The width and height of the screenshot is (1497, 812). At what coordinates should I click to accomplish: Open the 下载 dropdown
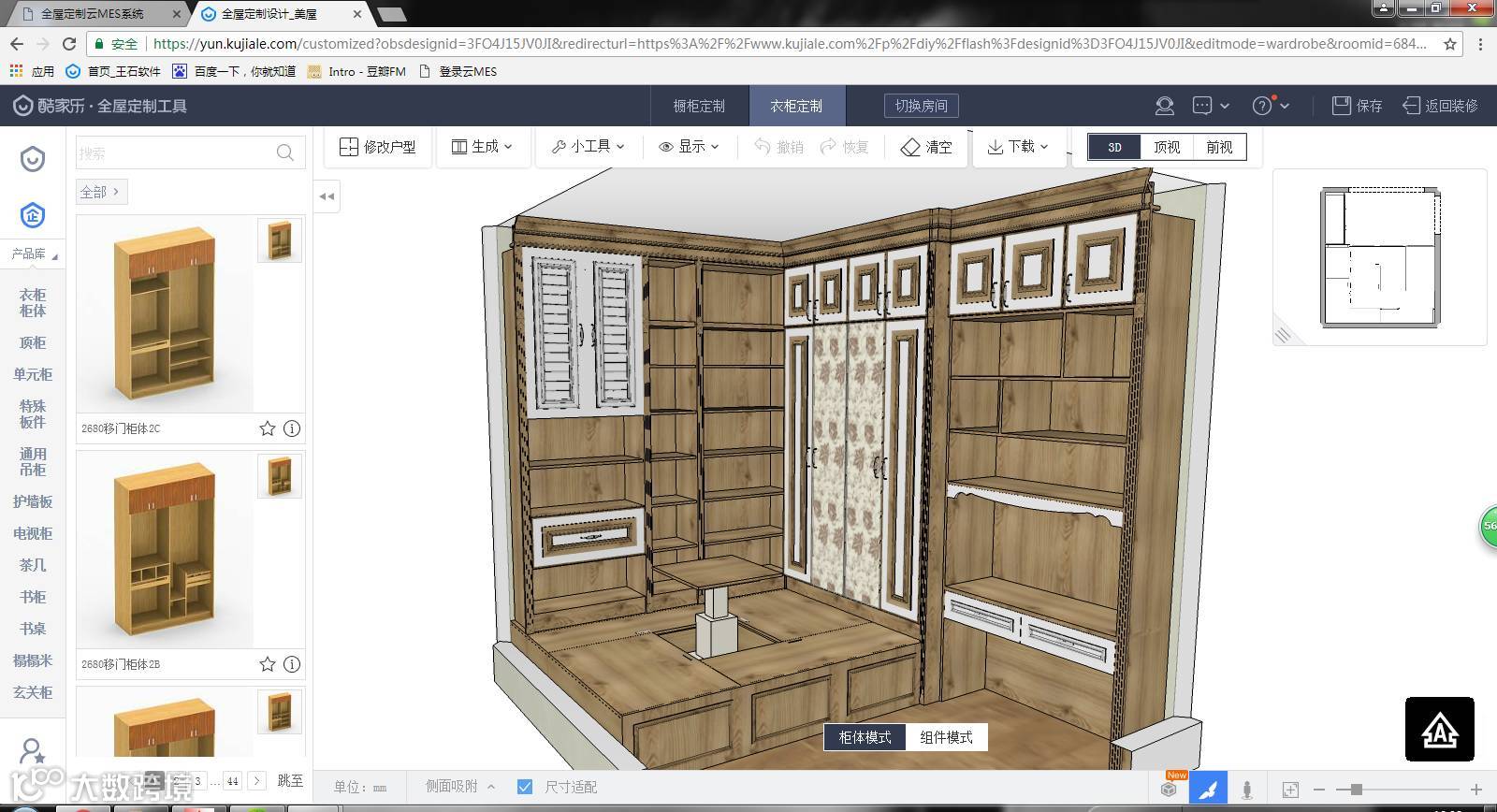pos(1018,147)
